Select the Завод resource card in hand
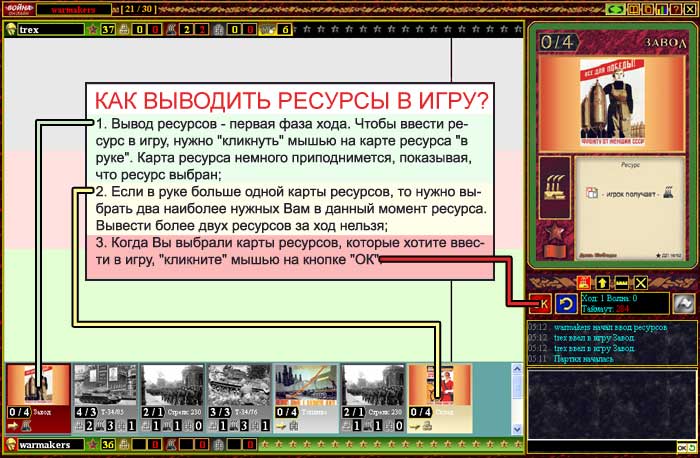700x458 pixels. point(37,397)
